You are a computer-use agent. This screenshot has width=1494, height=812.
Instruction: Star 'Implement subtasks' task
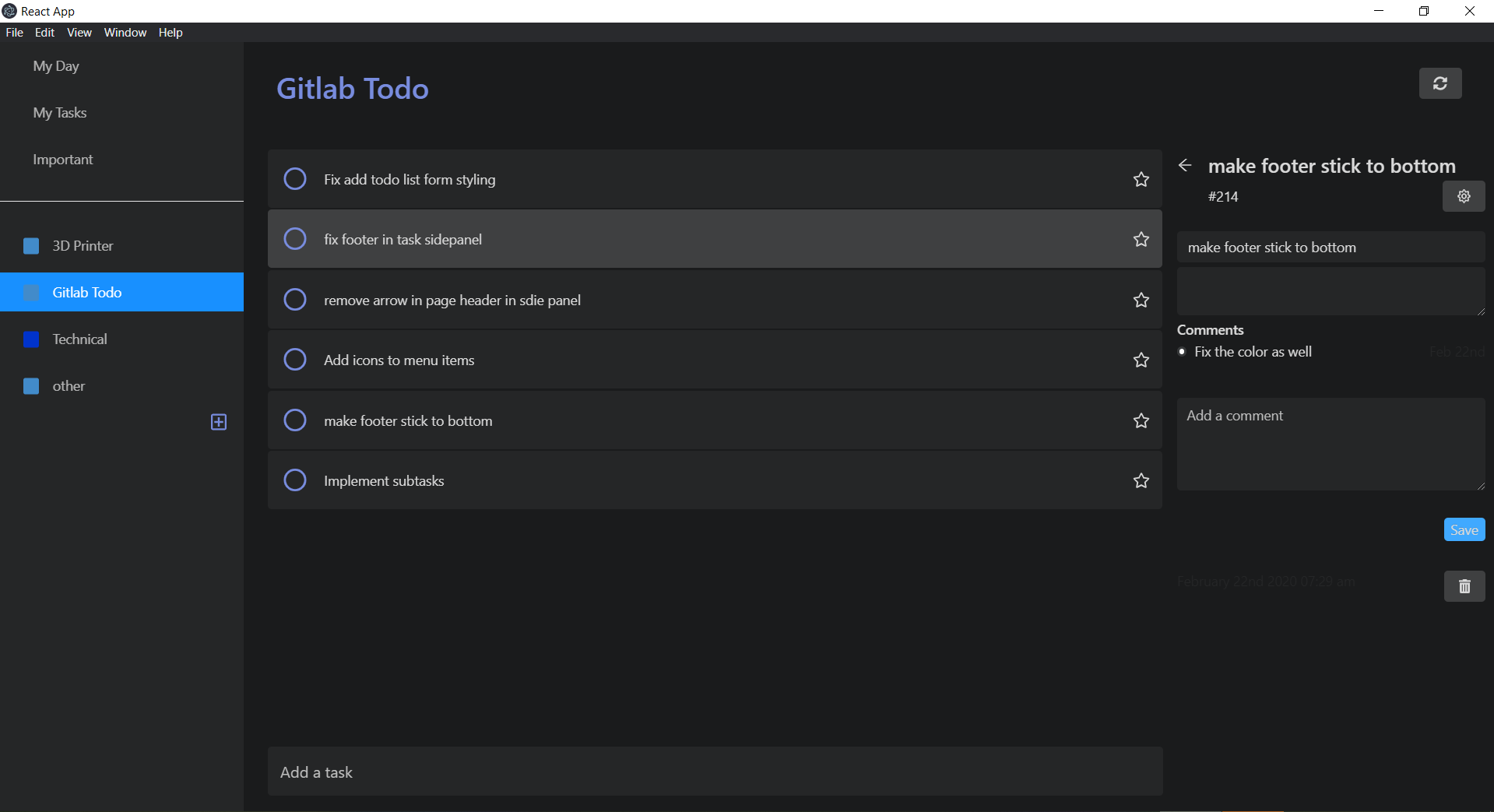(x=1141, y=480)
